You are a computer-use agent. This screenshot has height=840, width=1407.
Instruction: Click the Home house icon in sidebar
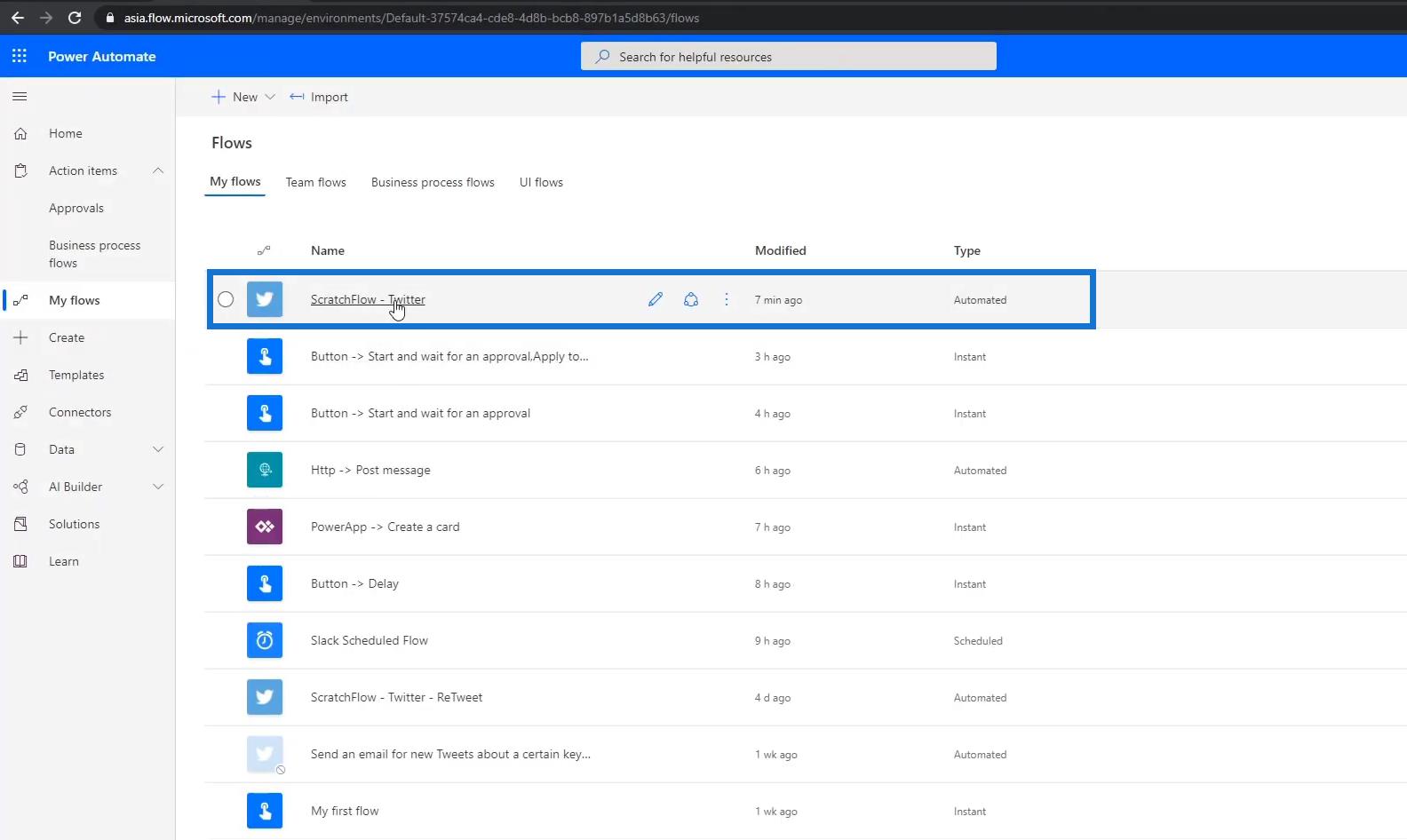point(20,133)
